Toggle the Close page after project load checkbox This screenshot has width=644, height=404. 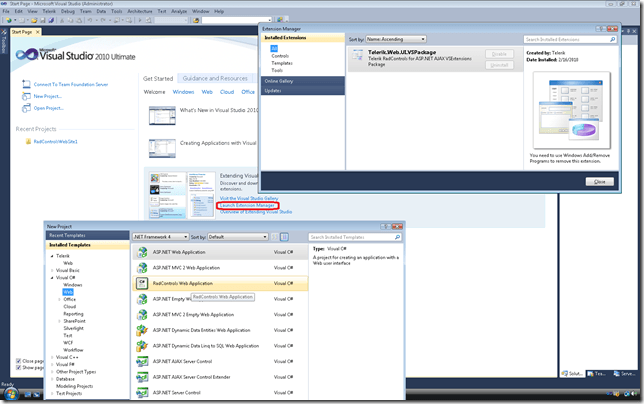18,361
